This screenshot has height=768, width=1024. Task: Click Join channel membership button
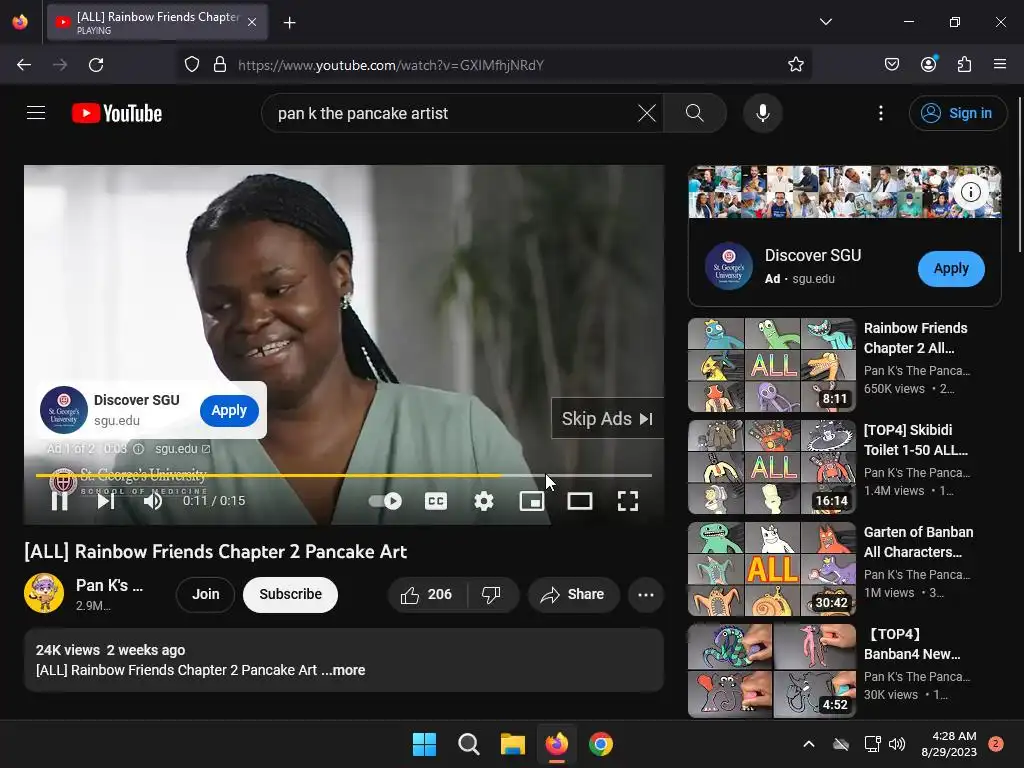coord(206,595)
